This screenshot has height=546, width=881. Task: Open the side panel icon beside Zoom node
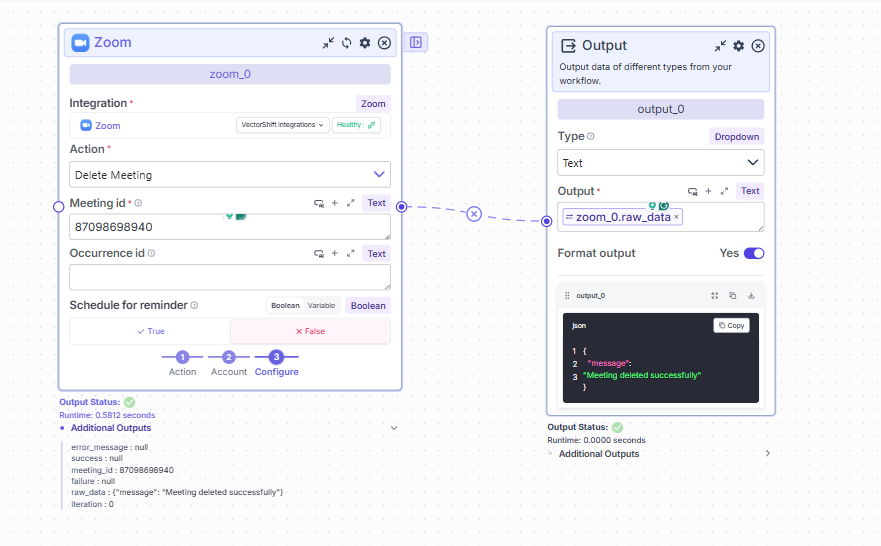(416, 42)
